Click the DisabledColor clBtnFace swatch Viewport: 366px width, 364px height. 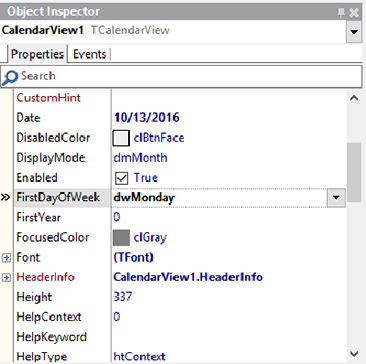pos(121,138)
